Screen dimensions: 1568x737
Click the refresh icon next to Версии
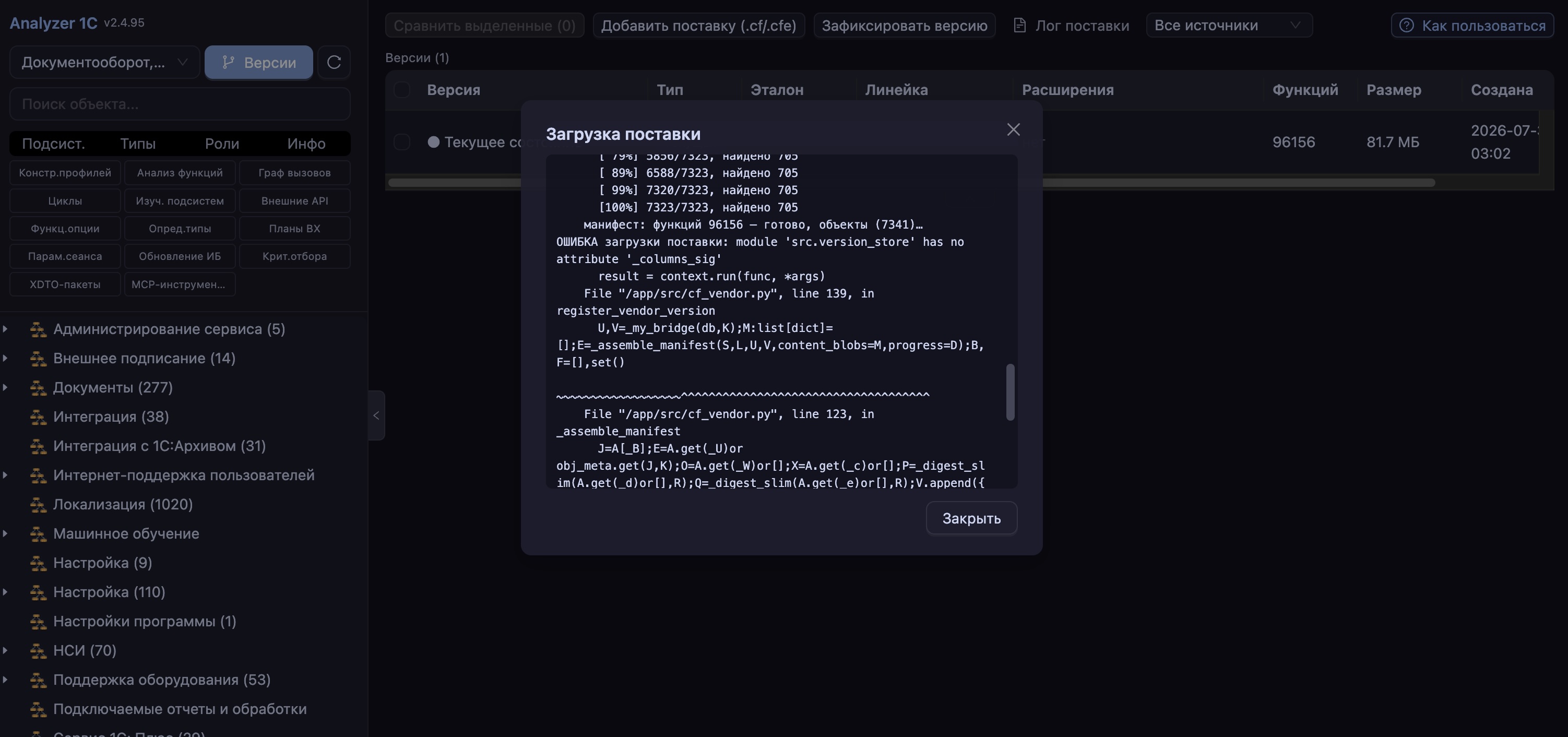point(334,62)
